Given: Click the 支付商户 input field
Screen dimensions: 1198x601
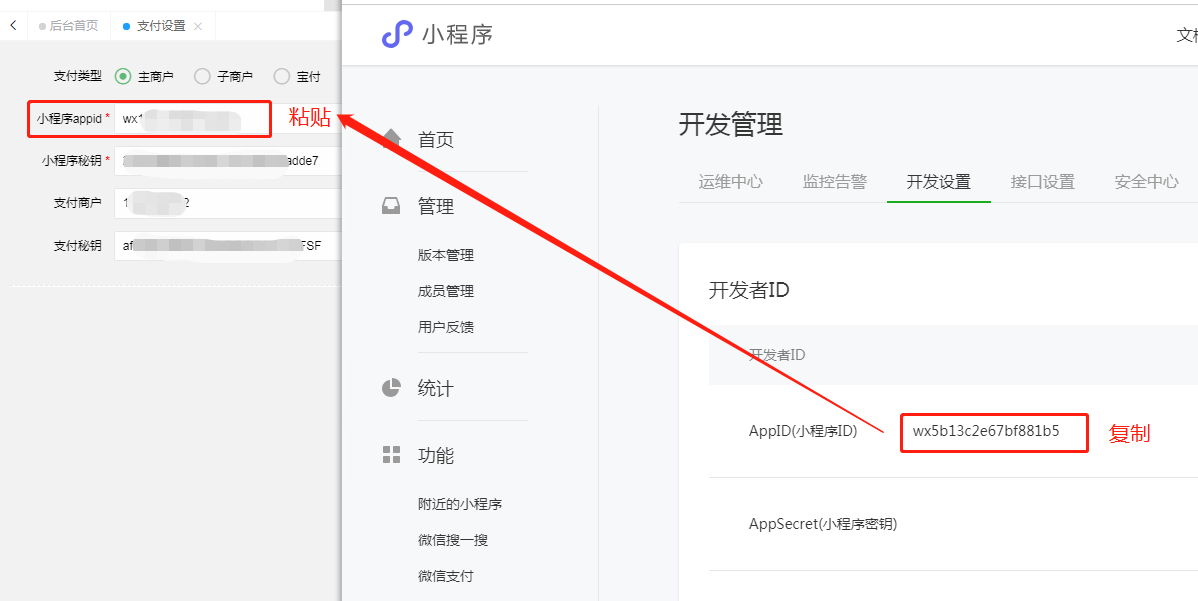Looking at the screenshot, I should coord(228,203).
